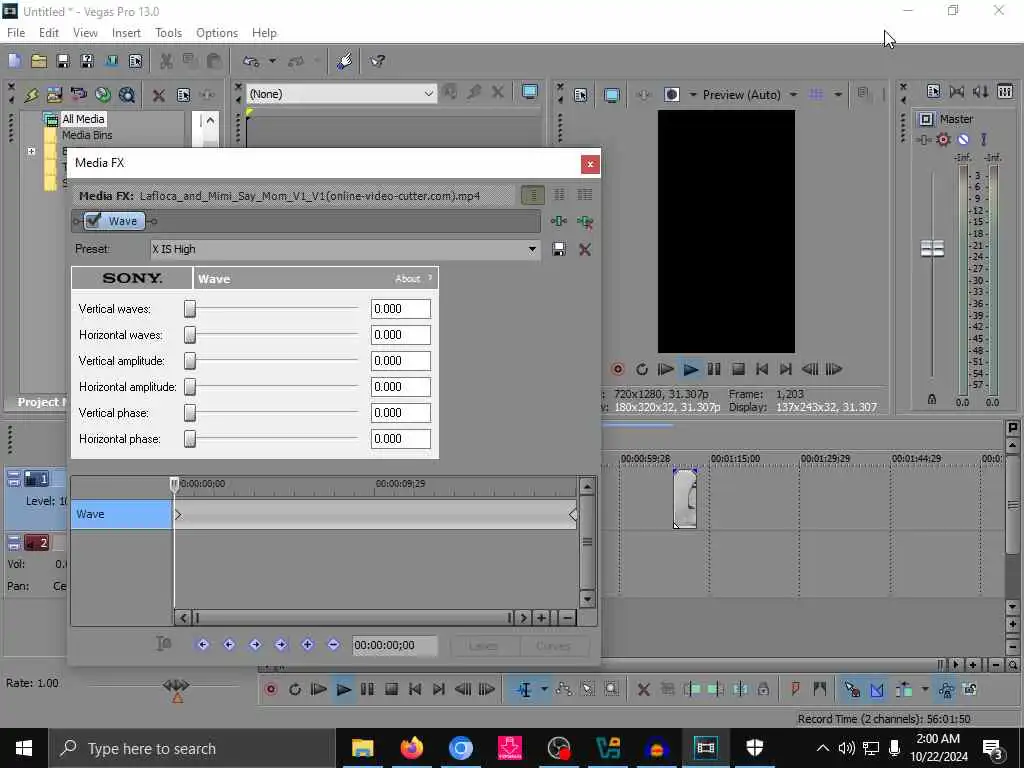1024x768 pixels.
Task: Open the split screen dropdown arrow in preview
Action: [x=693, y=95]
